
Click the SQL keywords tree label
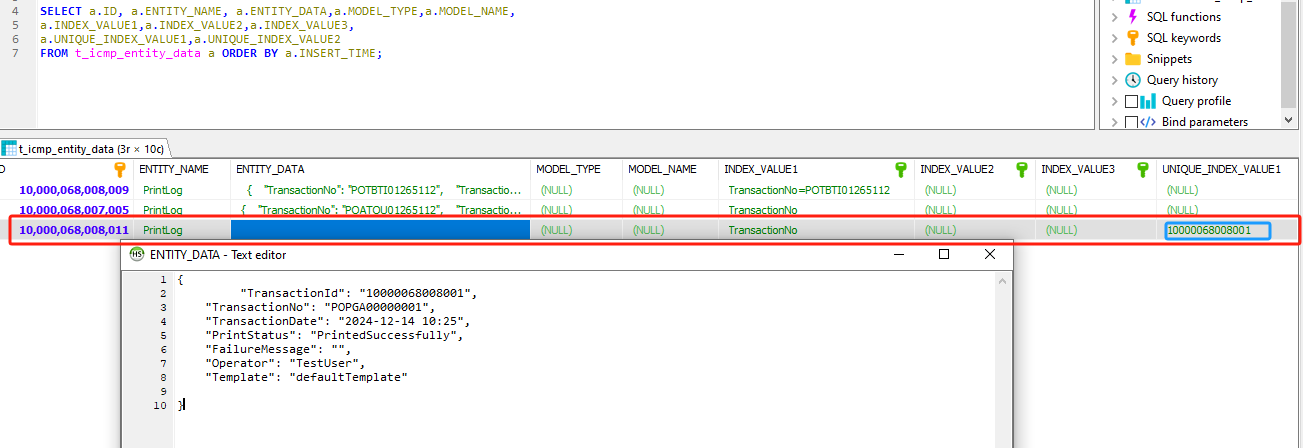click(x=1184, y=38)
